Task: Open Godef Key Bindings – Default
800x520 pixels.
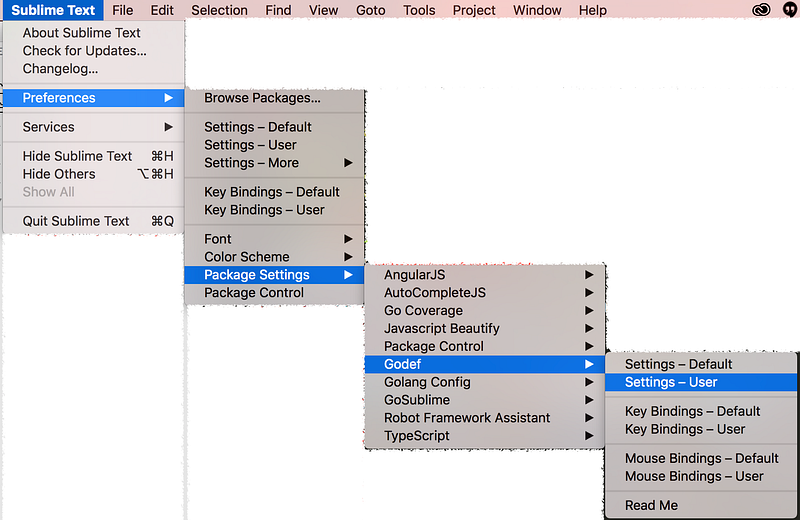Action: pos(701,411)
